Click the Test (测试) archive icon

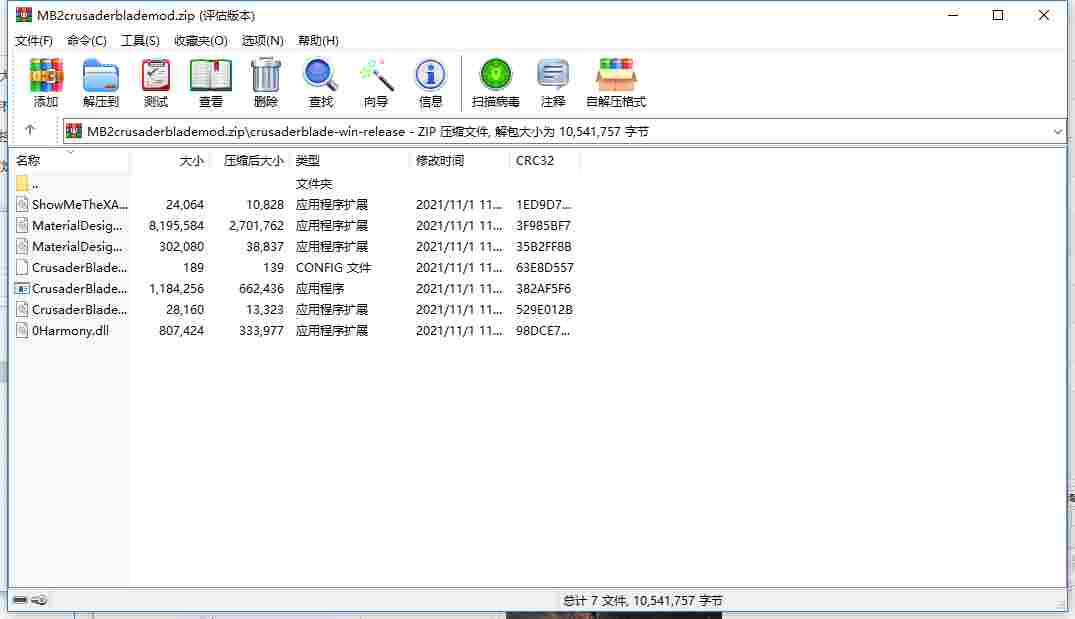[x=156, y=75]
